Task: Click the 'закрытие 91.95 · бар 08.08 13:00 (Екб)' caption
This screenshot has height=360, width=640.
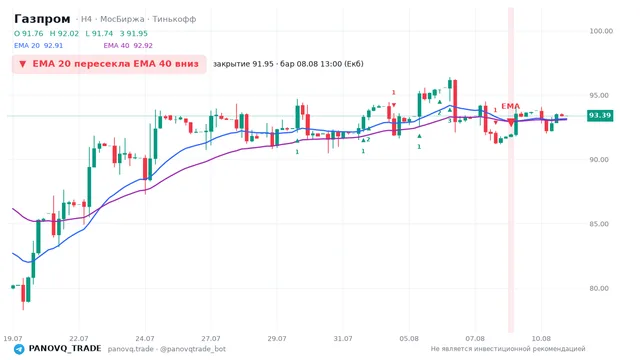Action: [288, 64]
